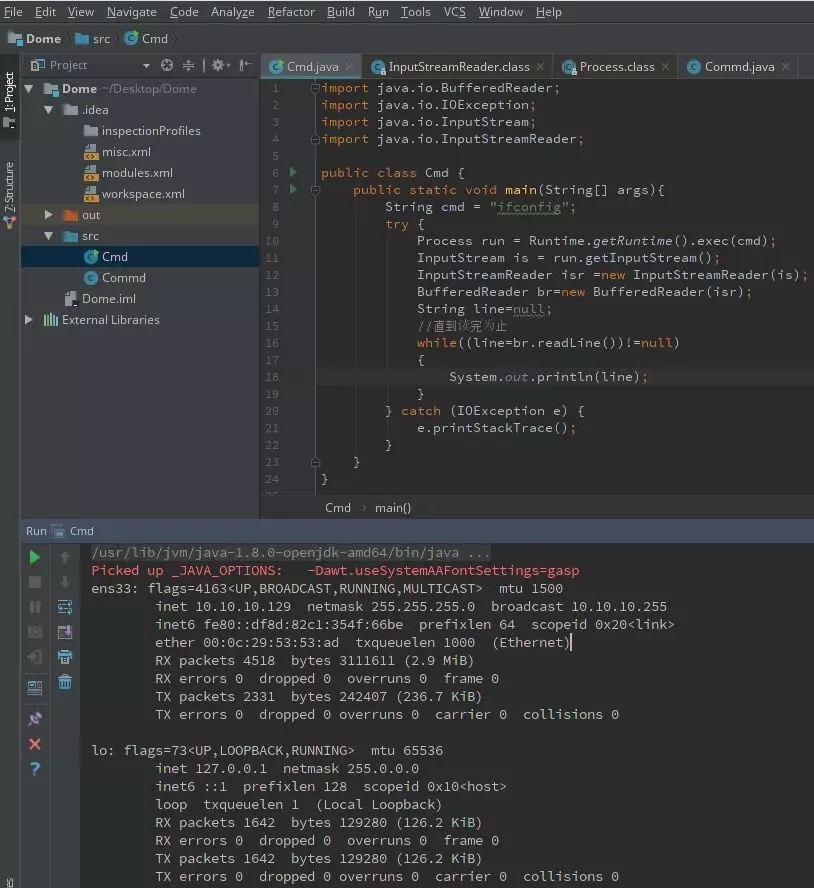Image resolution: width=814 pixels, height=888 pixels.
Task: Place cursor on System.out.println line
Action: [548, 377]
